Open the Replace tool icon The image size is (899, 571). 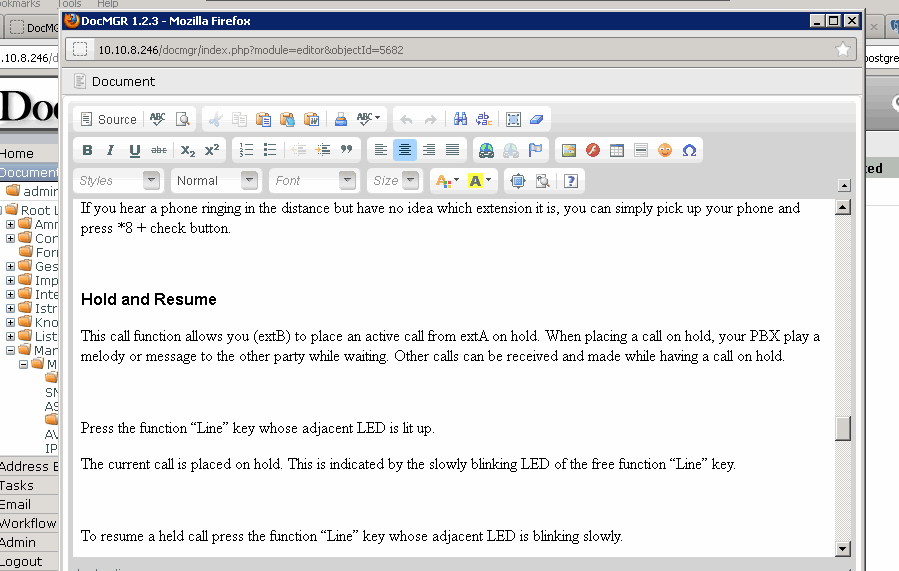484,119
